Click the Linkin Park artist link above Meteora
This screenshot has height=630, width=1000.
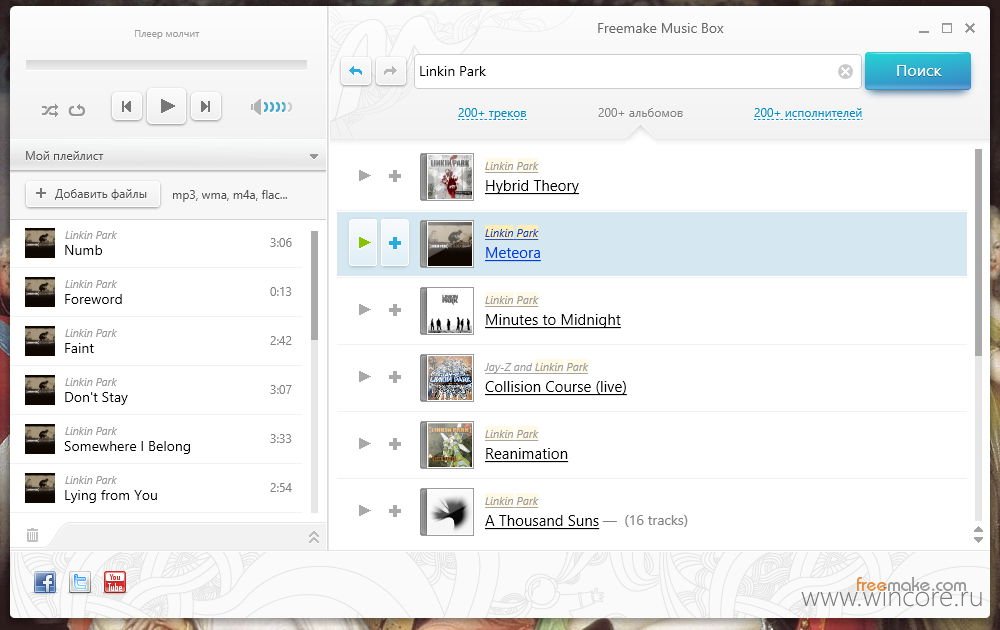[511, 233]
